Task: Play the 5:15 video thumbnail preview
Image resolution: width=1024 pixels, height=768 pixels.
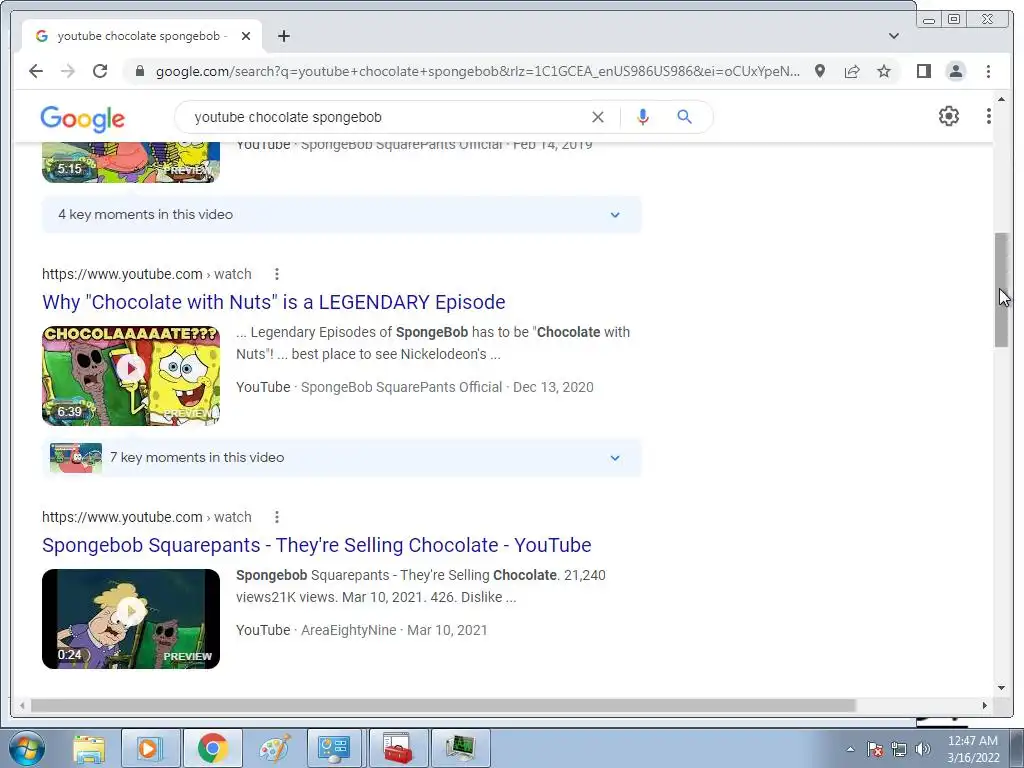Action: coord(131,162)
